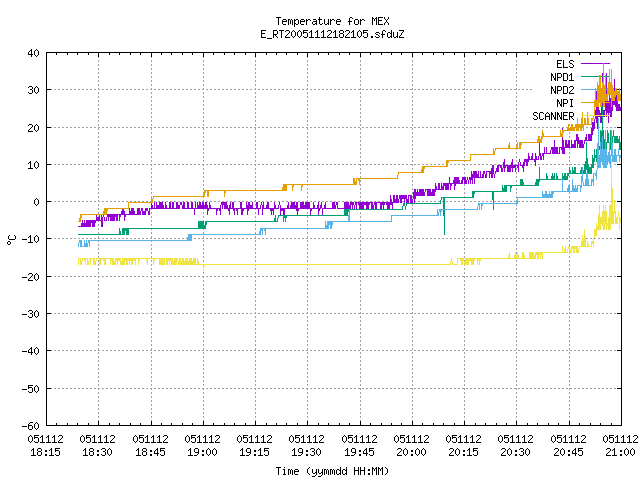Click the x-axis tick label '20:00'

tap(411, 452)
